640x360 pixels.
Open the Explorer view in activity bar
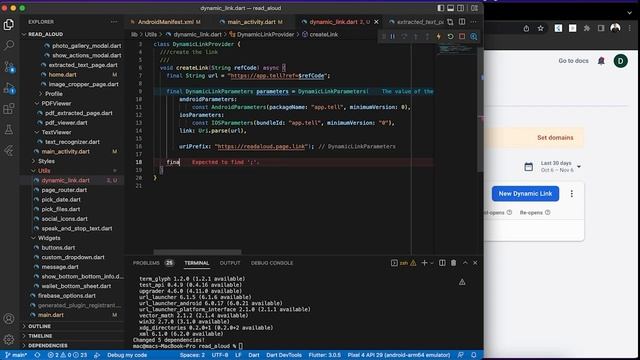[9, 24]
